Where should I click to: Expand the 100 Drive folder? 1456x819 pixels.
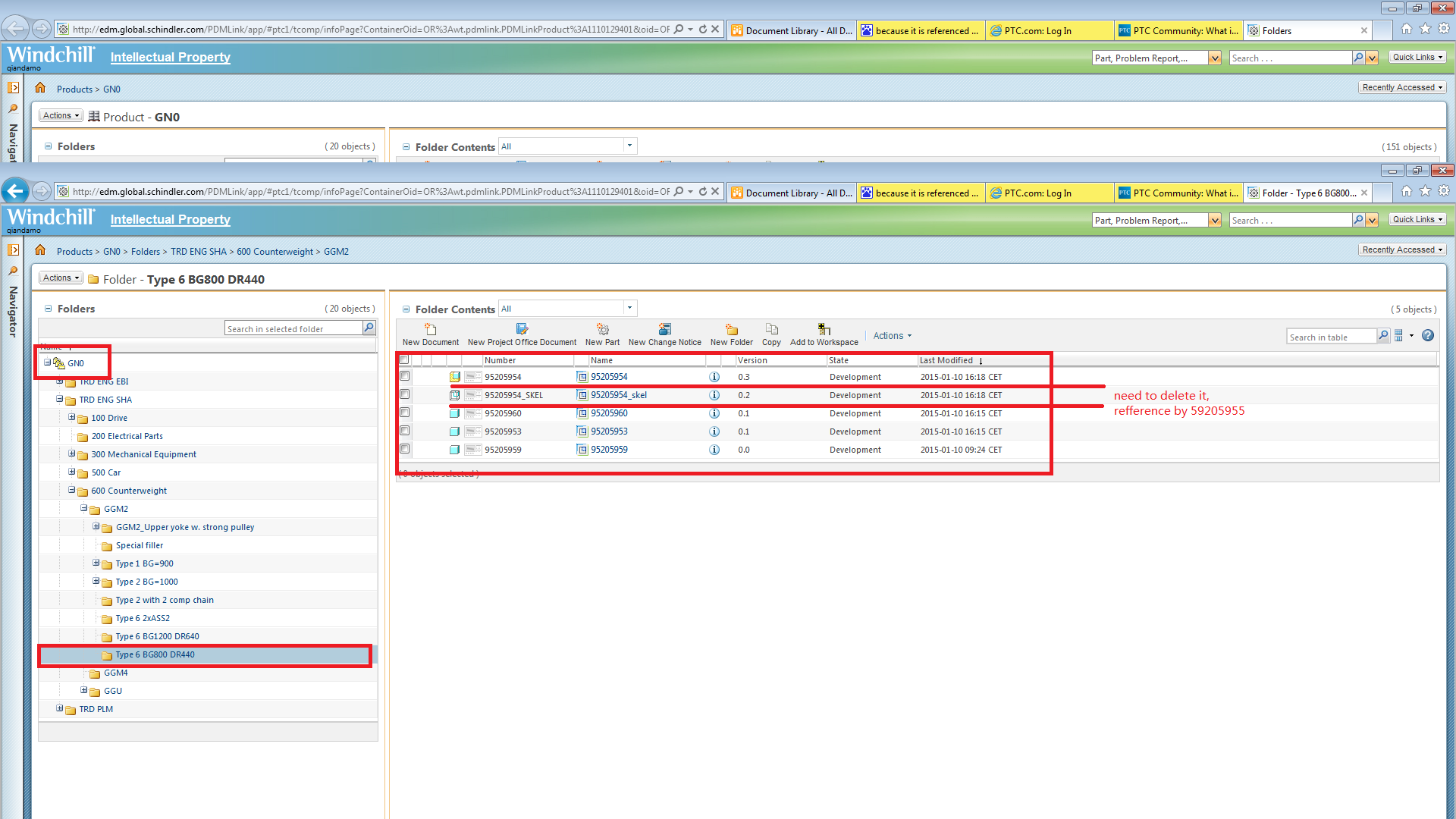tap(72, 417)
